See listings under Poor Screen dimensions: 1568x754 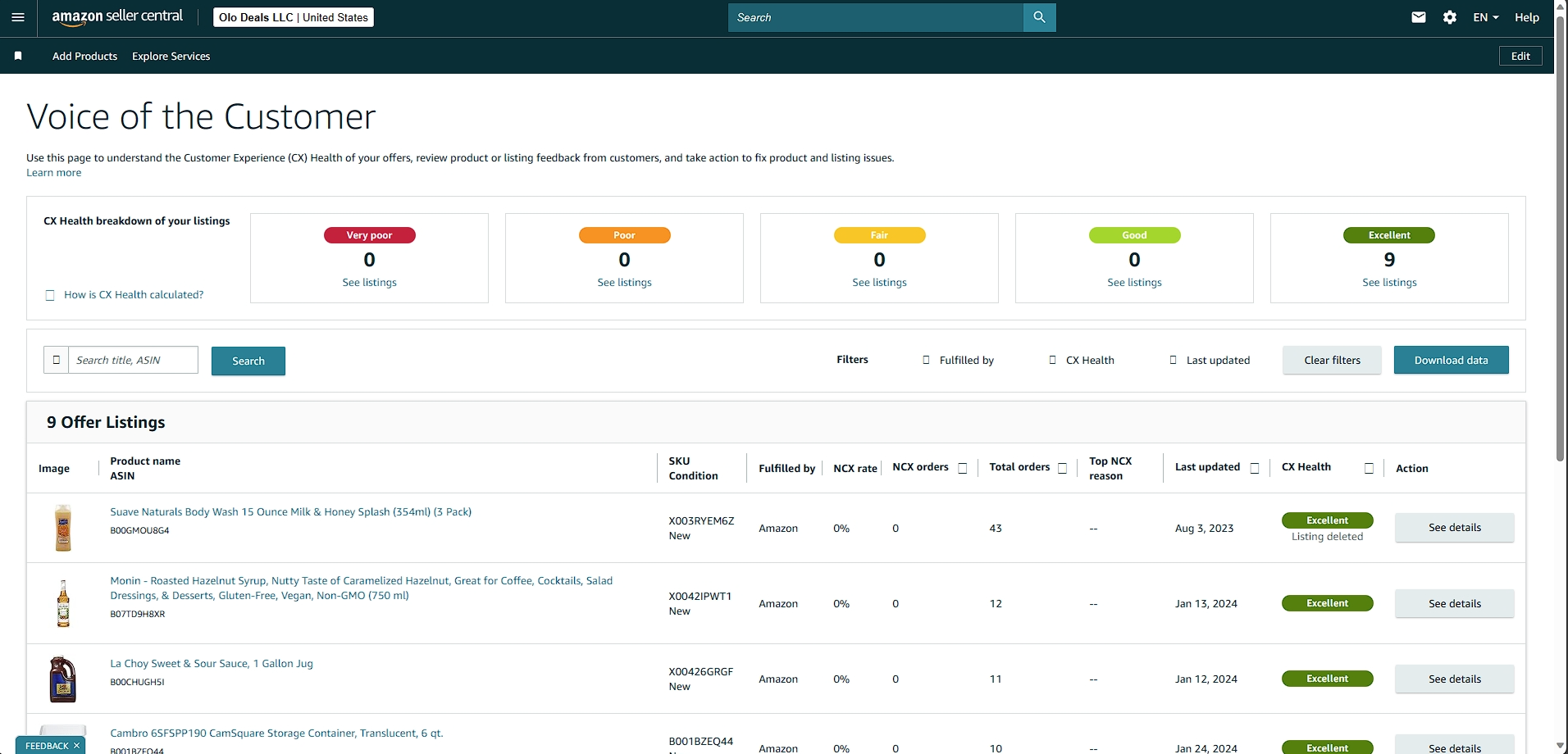click(x=624, y=283)
